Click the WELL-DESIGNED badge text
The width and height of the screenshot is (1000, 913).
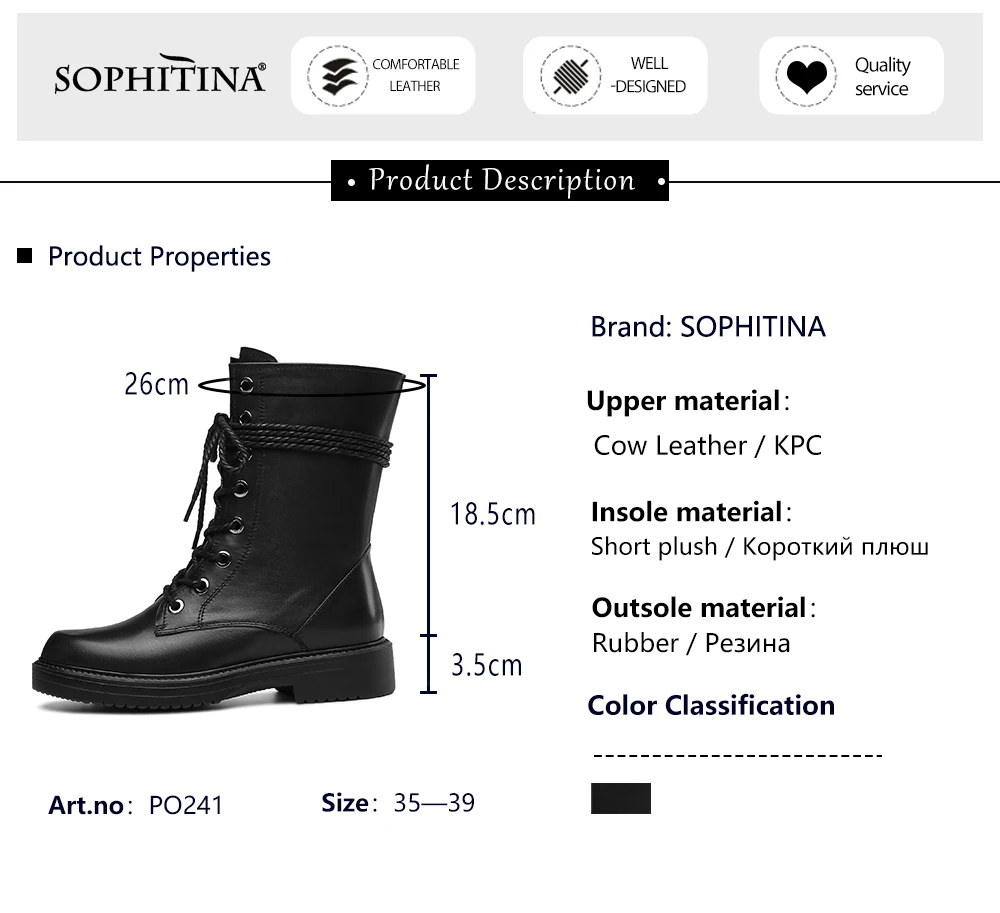[x=649, y=75]
